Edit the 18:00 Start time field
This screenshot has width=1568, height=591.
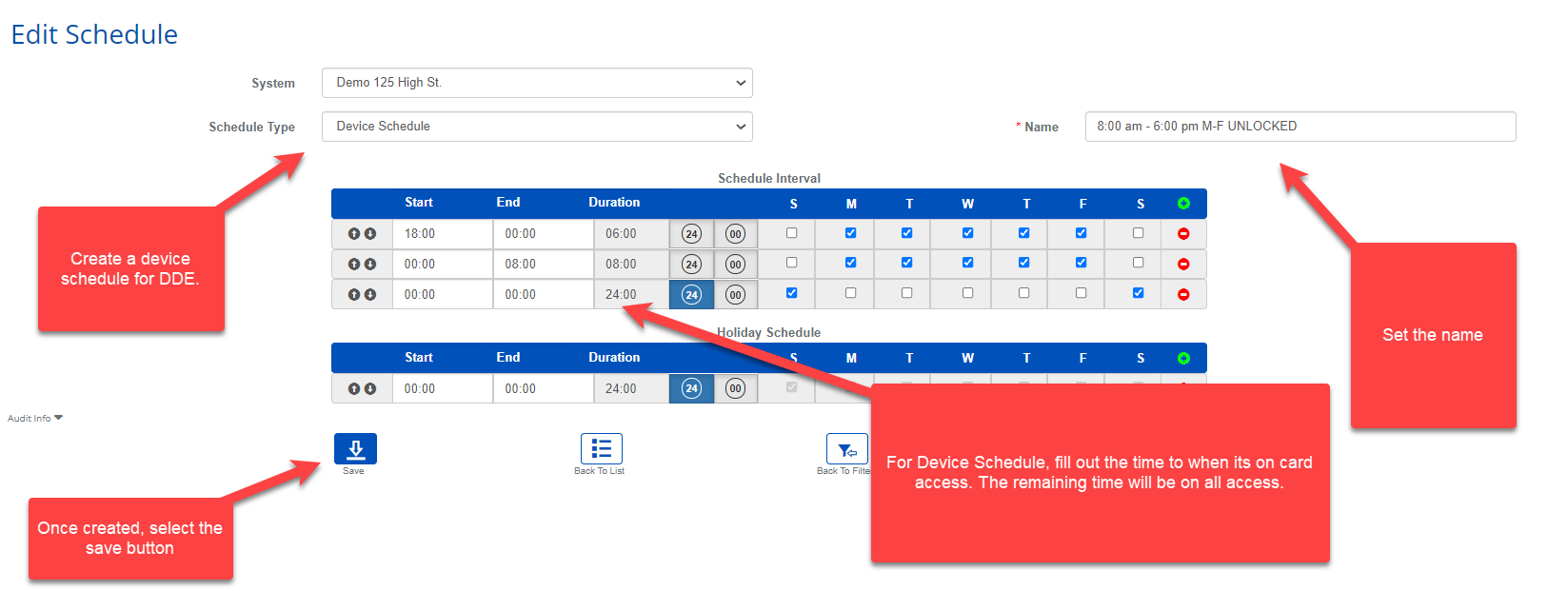pos(442,234)
